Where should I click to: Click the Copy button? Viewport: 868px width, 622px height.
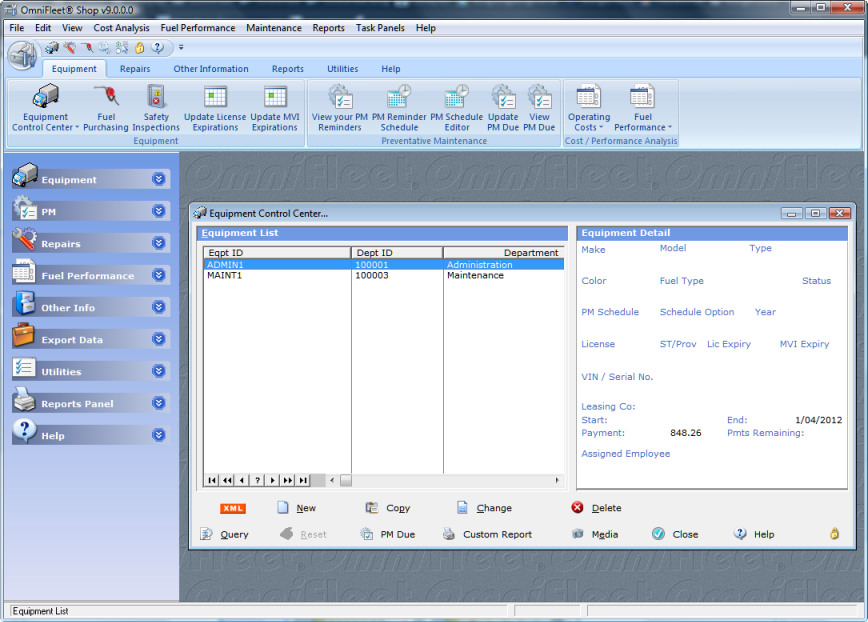pos(388,508)
